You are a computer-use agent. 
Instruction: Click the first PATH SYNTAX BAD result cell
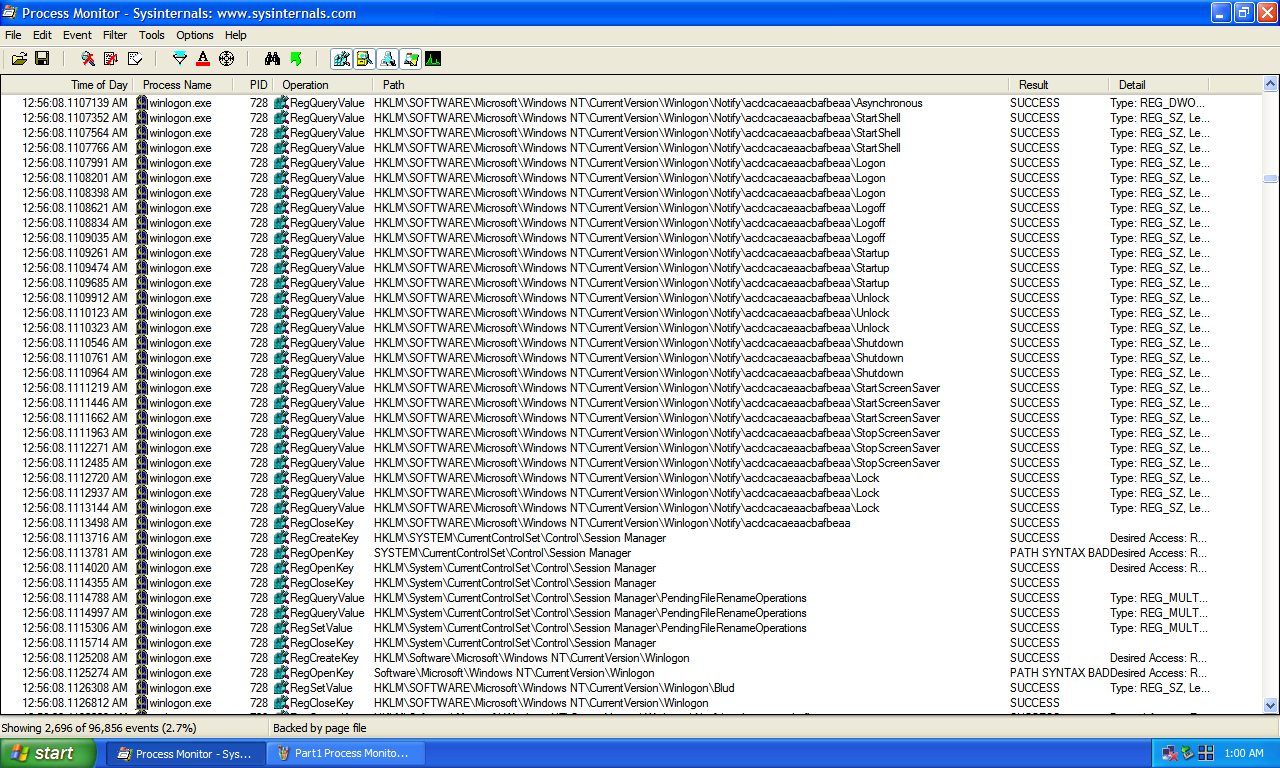[x=1059, y=553]
